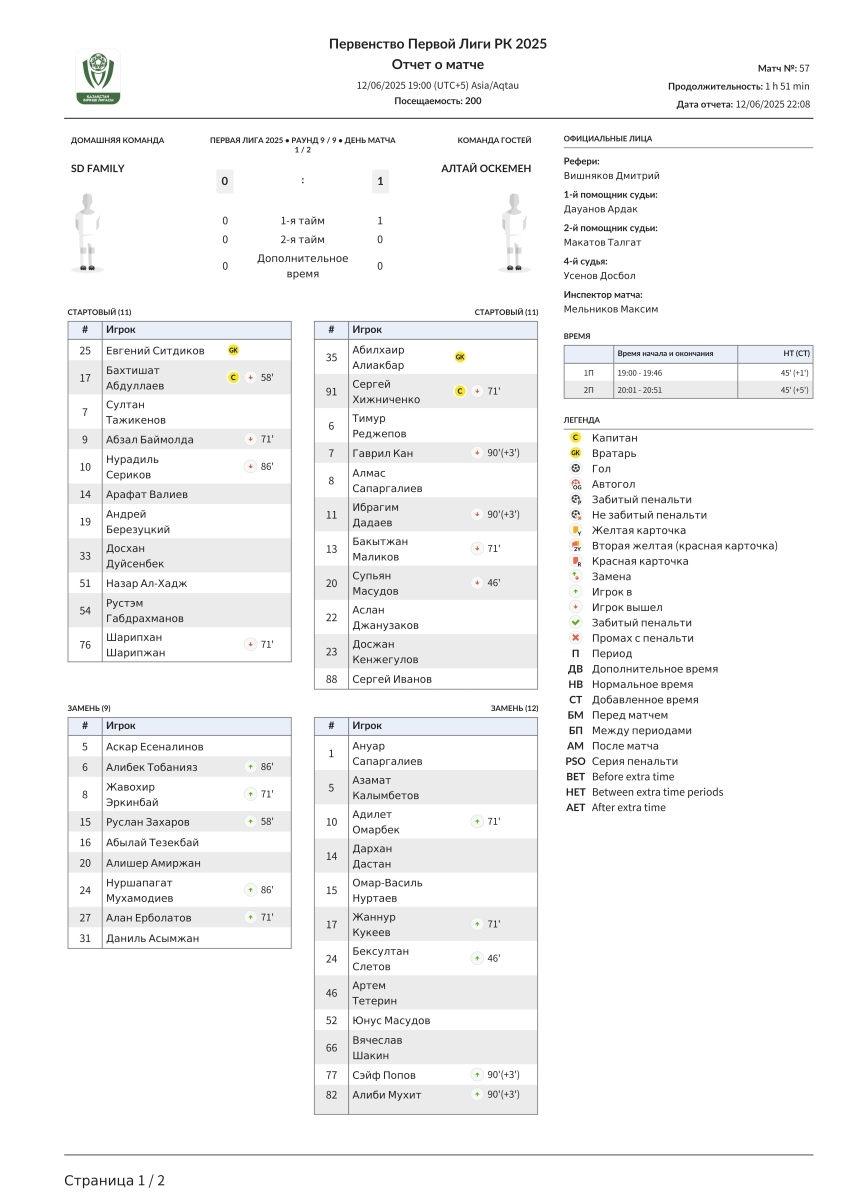Image resolution: width=848 pixels, height=1200 pixels.
Task: Click the Страница 1 / 2 page indicator
Action: point(115,1180)
